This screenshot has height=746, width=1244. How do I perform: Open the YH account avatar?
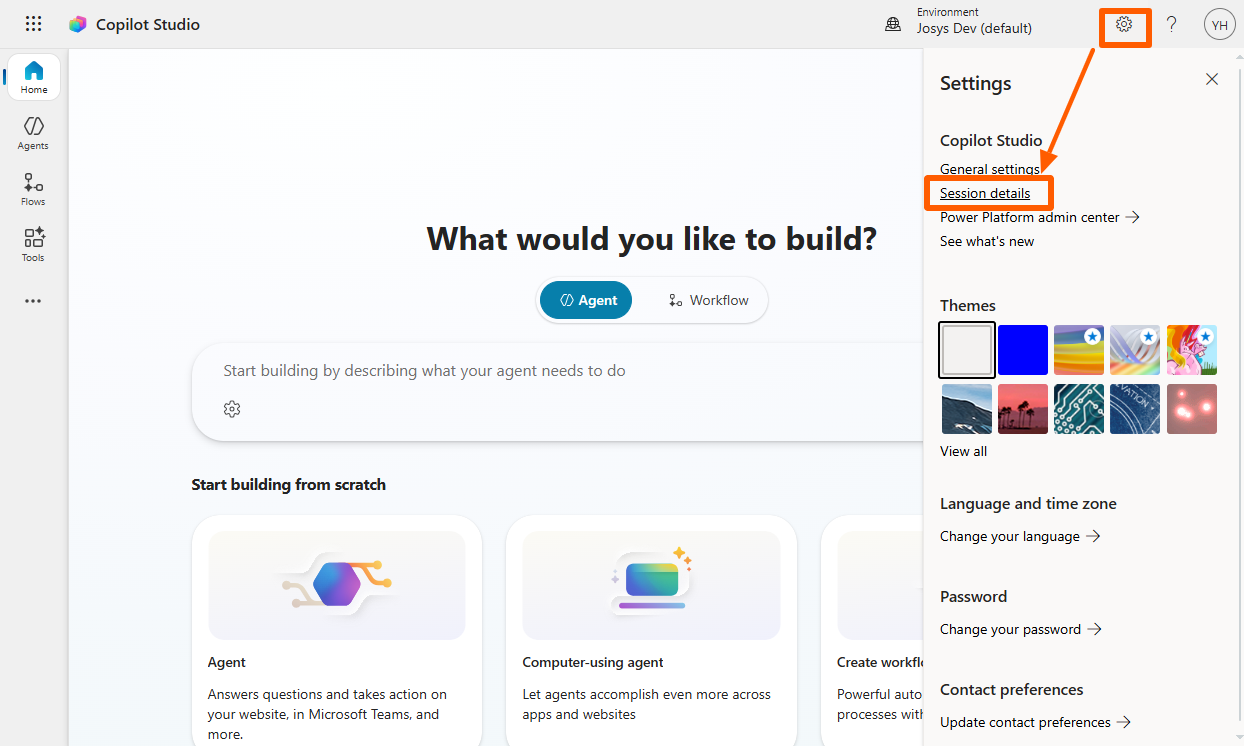(x=1220, y=24)
